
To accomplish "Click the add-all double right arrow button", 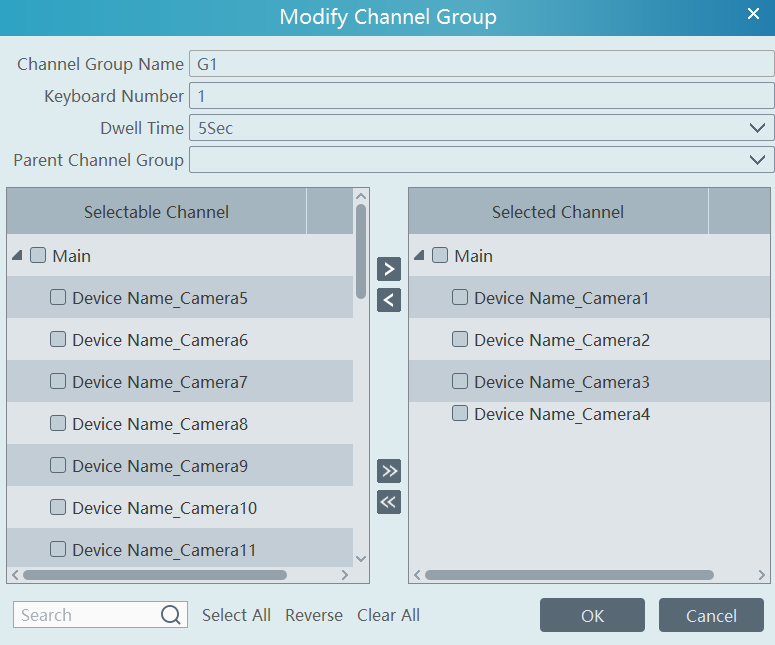I will pos(389,471).
